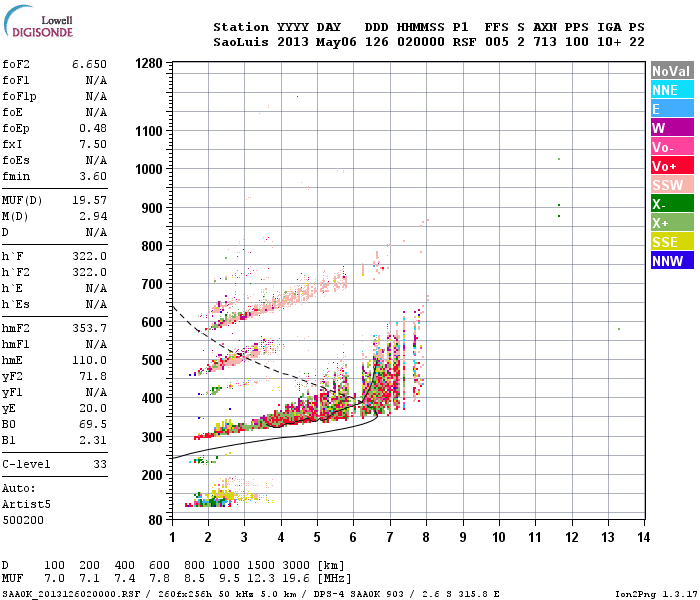This screenshot has width=700, height=600.
Task: Click the 1000 km height axis label
Action: point(149,170)
